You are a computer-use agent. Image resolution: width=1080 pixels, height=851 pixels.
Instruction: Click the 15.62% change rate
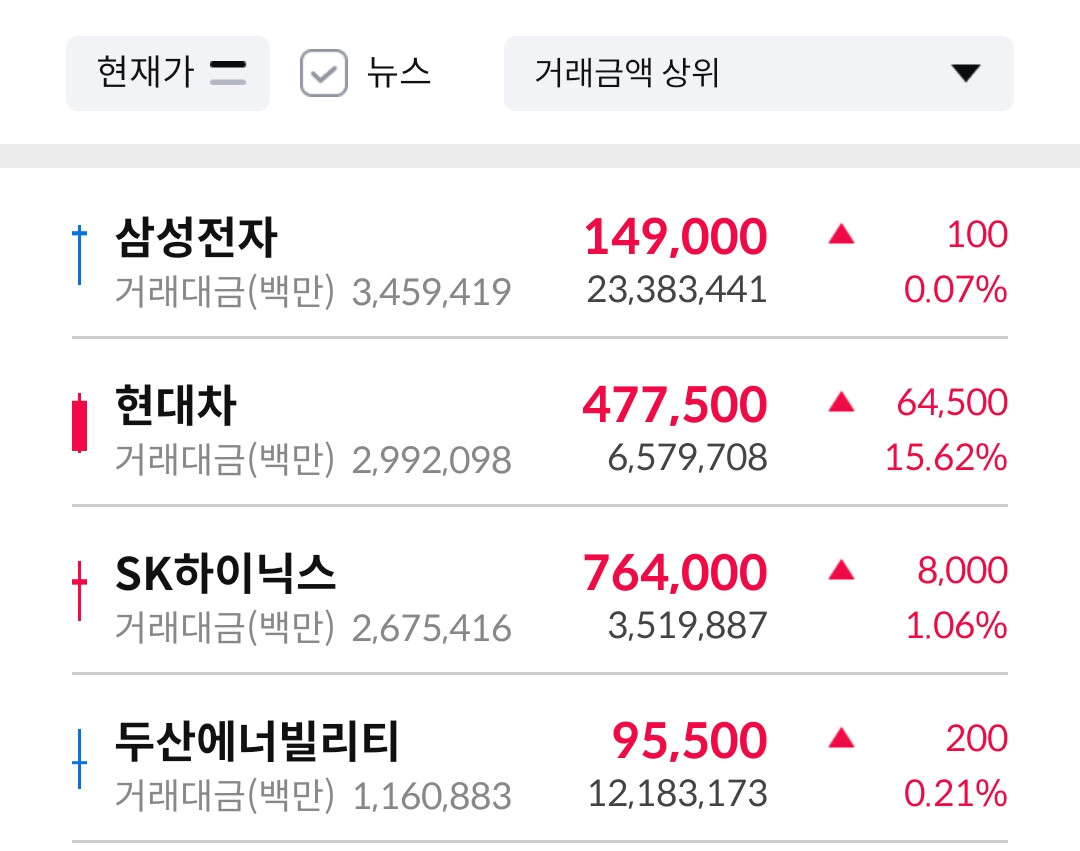tap(946, 459)
